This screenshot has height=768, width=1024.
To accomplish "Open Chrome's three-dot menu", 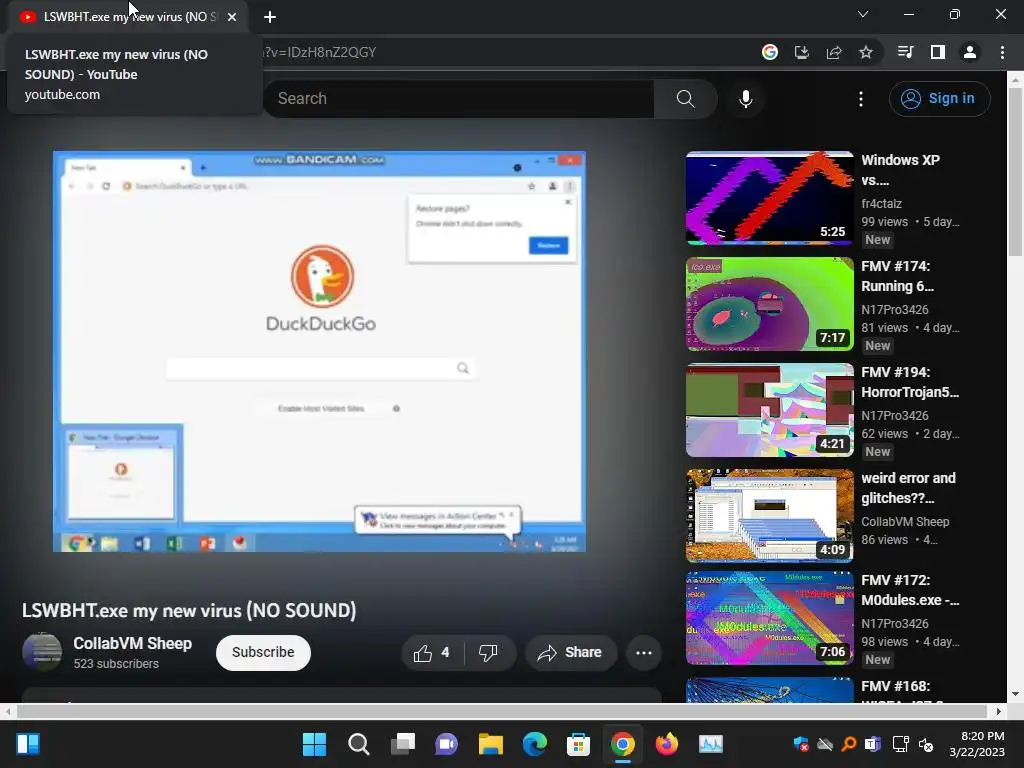I will point(1002,52).
